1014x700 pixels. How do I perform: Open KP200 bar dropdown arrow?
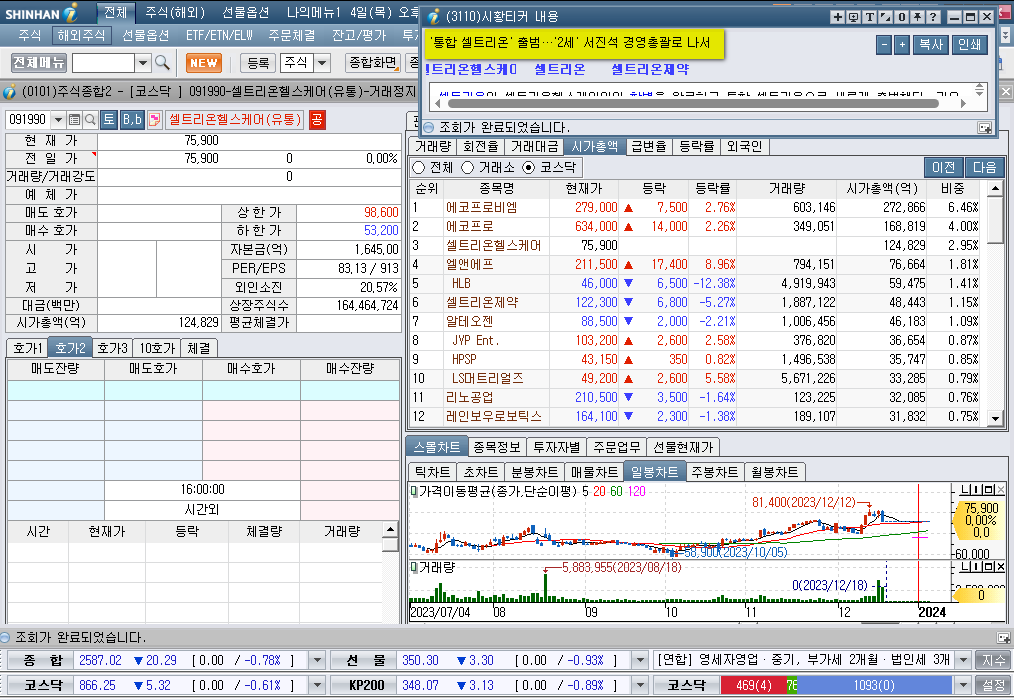tap(640, 685)
